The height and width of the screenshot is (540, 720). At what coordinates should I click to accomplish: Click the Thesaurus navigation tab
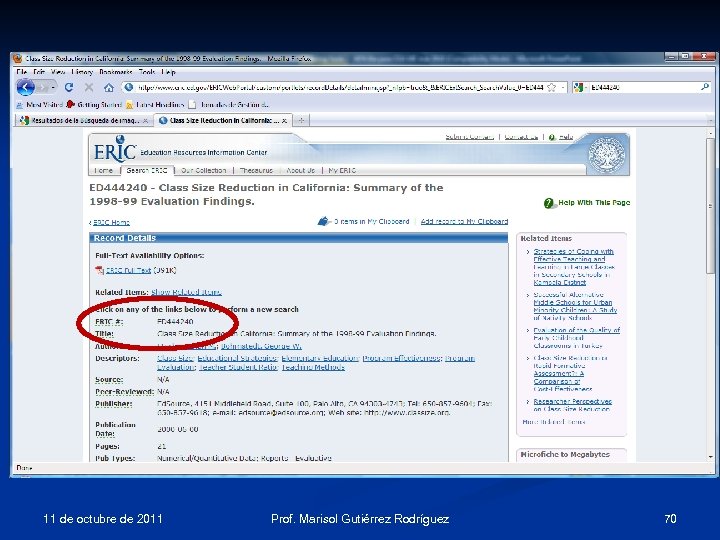[256, 170]
